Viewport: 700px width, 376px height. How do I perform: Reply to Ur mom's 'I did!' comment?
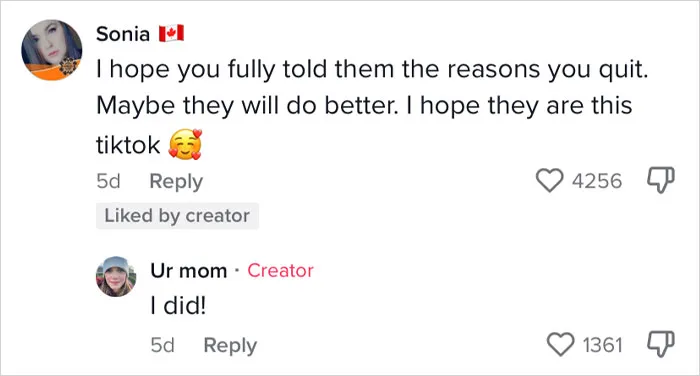[230, 345]
